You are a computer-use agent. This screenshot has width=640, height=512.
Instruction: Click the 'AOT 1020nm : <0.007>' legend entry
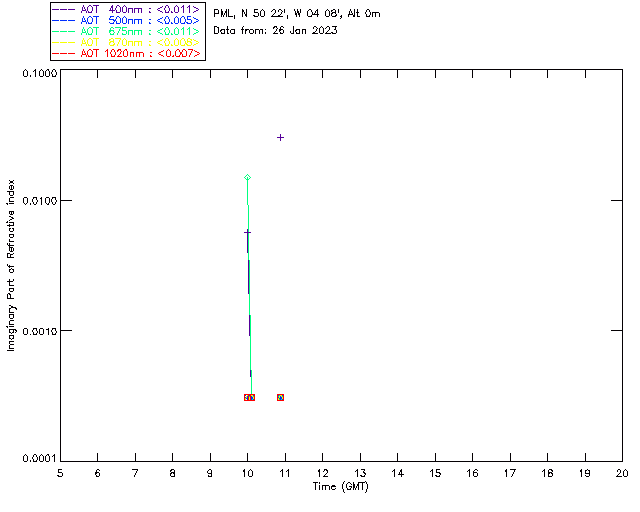(126, 53)
